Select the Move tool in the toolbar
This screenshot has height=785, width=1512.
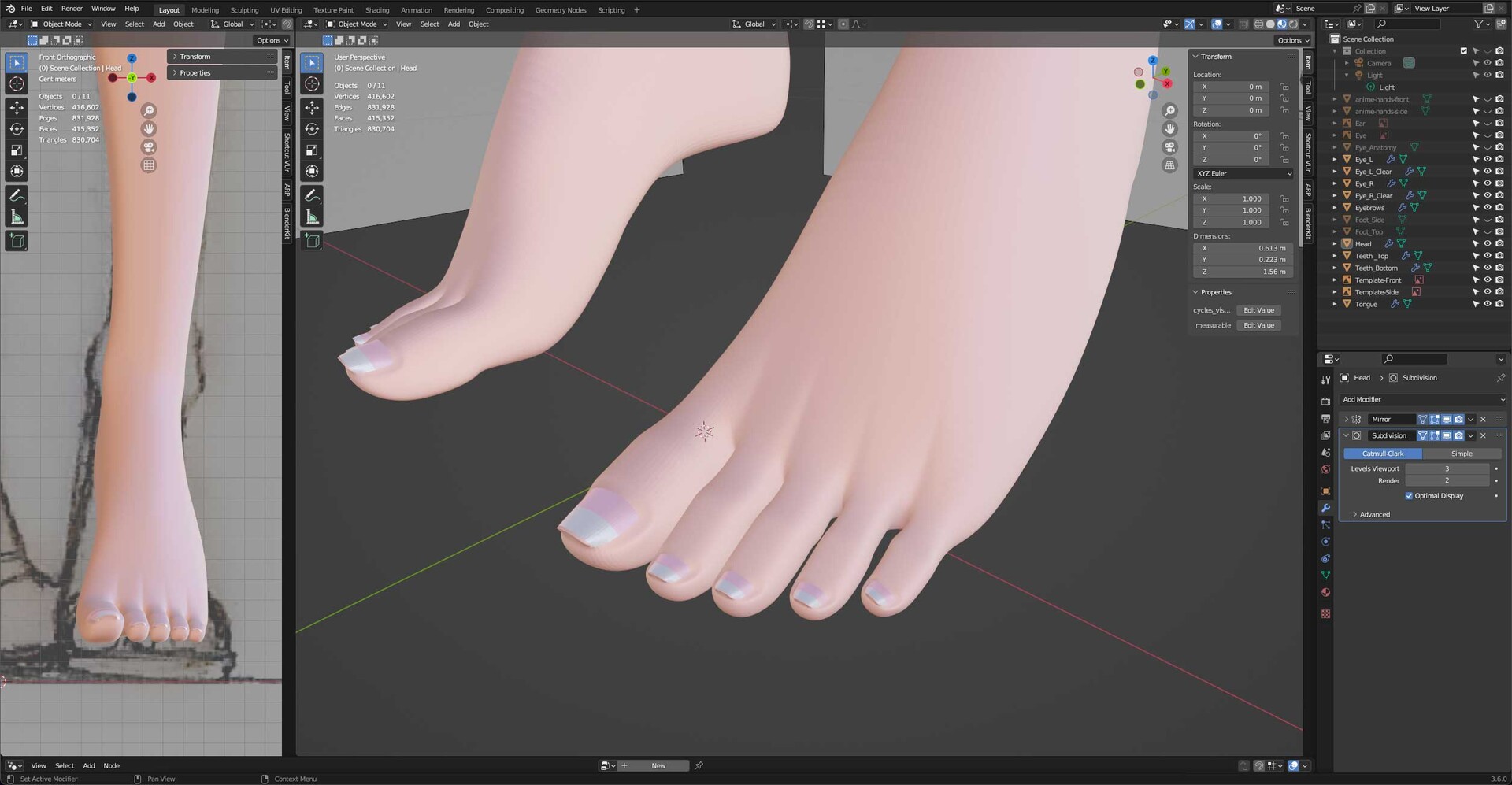coord(17,107)
